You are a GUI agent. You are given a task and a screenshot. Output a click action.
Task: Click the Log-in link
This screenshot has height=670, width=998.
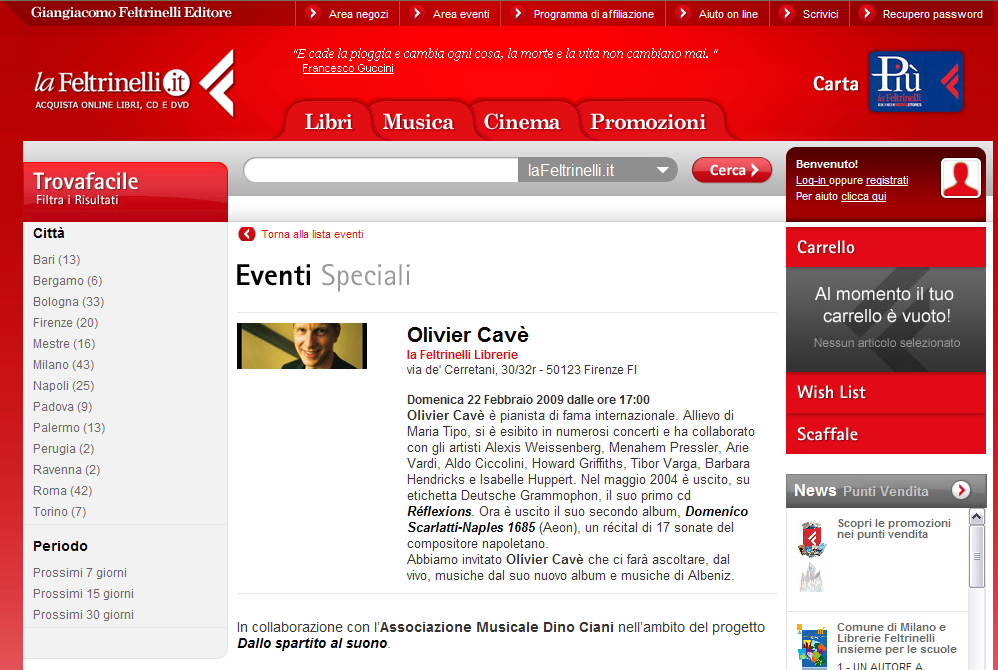tap(810, 181)
